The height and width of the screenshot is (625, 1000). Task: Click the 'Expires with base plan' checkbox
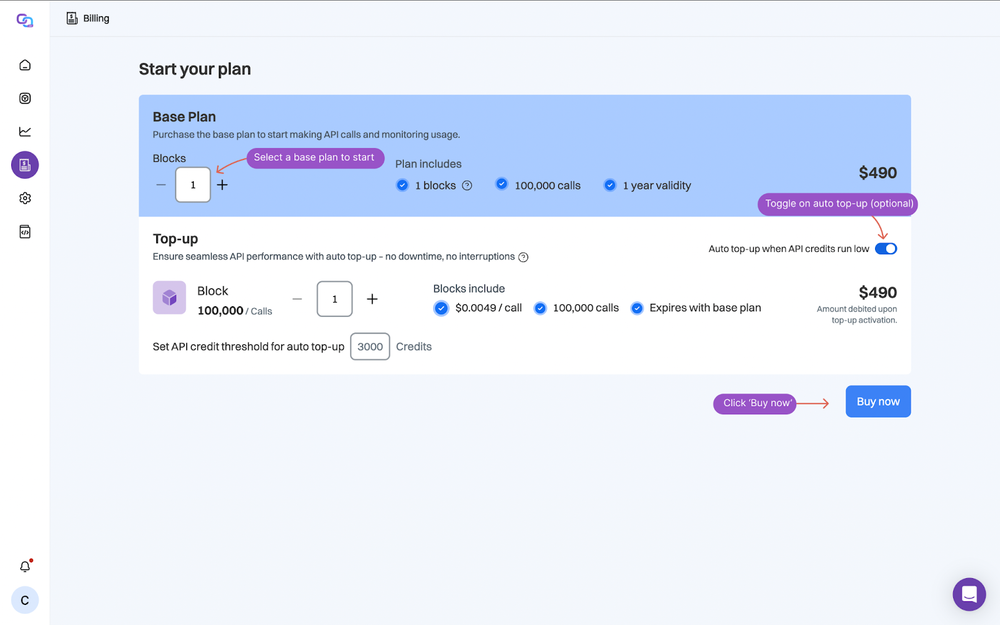(637, 308)
